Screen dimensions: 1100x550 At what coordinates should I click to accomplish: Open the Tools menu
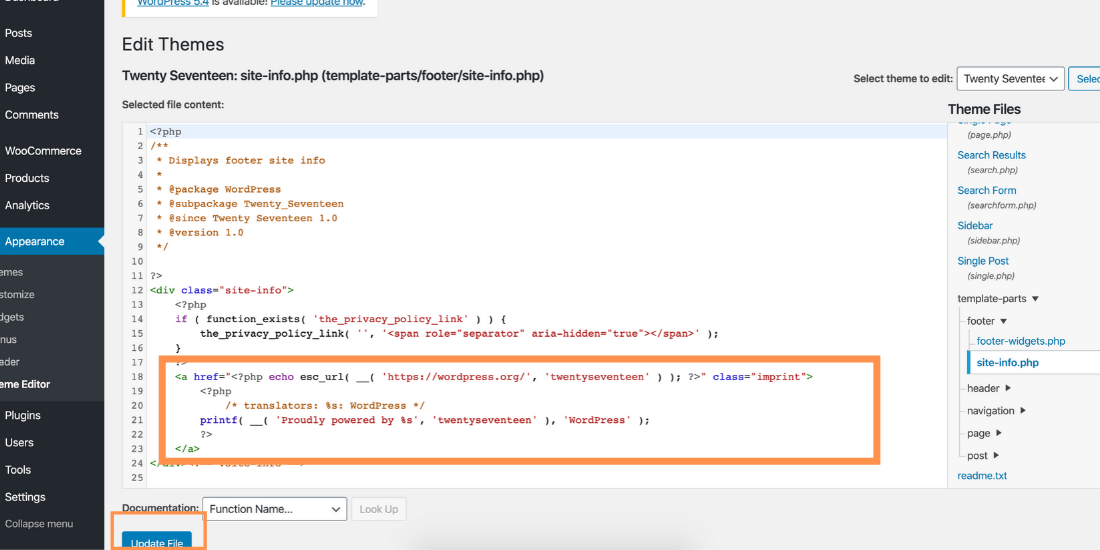[18, 470]
